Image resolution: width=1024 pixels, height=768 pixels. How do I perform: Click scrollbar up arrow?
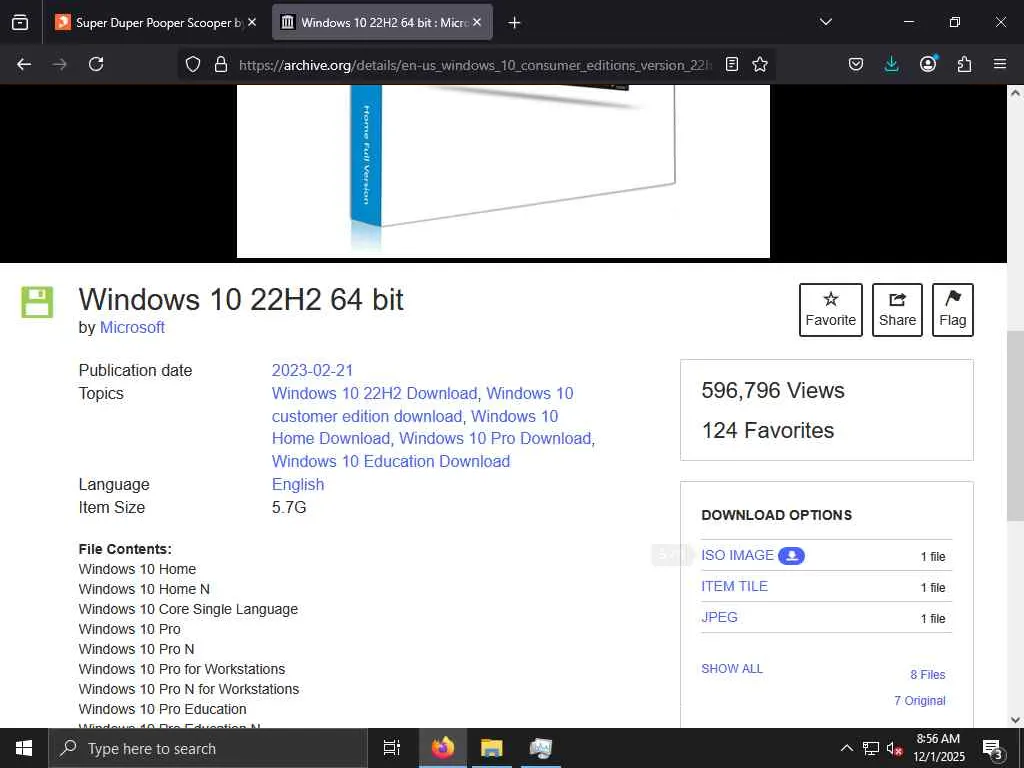pos(1016,93)
